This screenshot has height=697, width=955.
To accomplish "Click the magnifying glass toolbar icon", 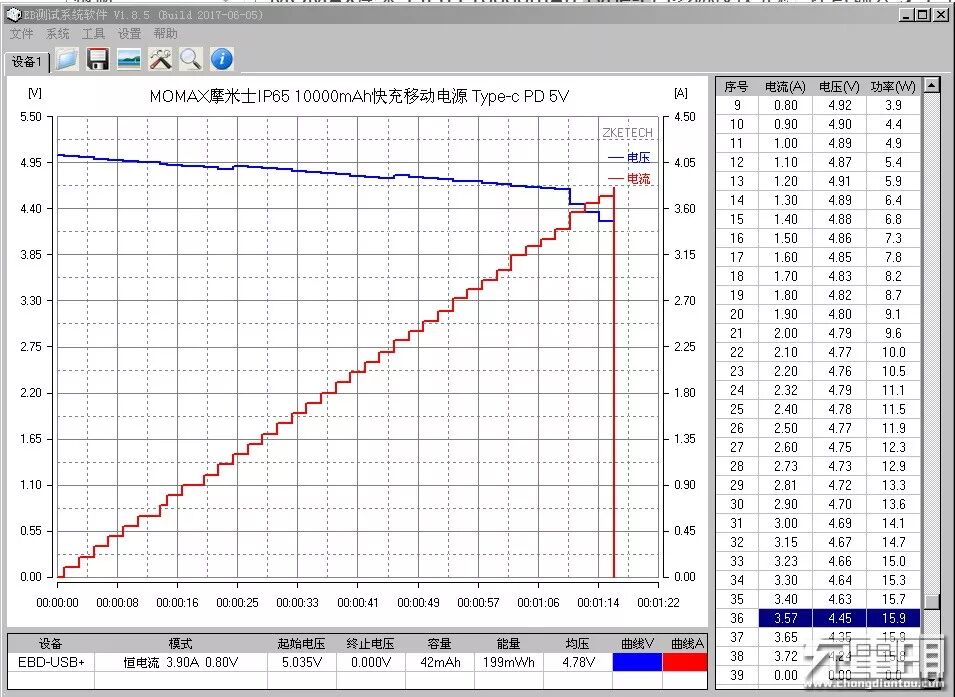I will [191, 59].
